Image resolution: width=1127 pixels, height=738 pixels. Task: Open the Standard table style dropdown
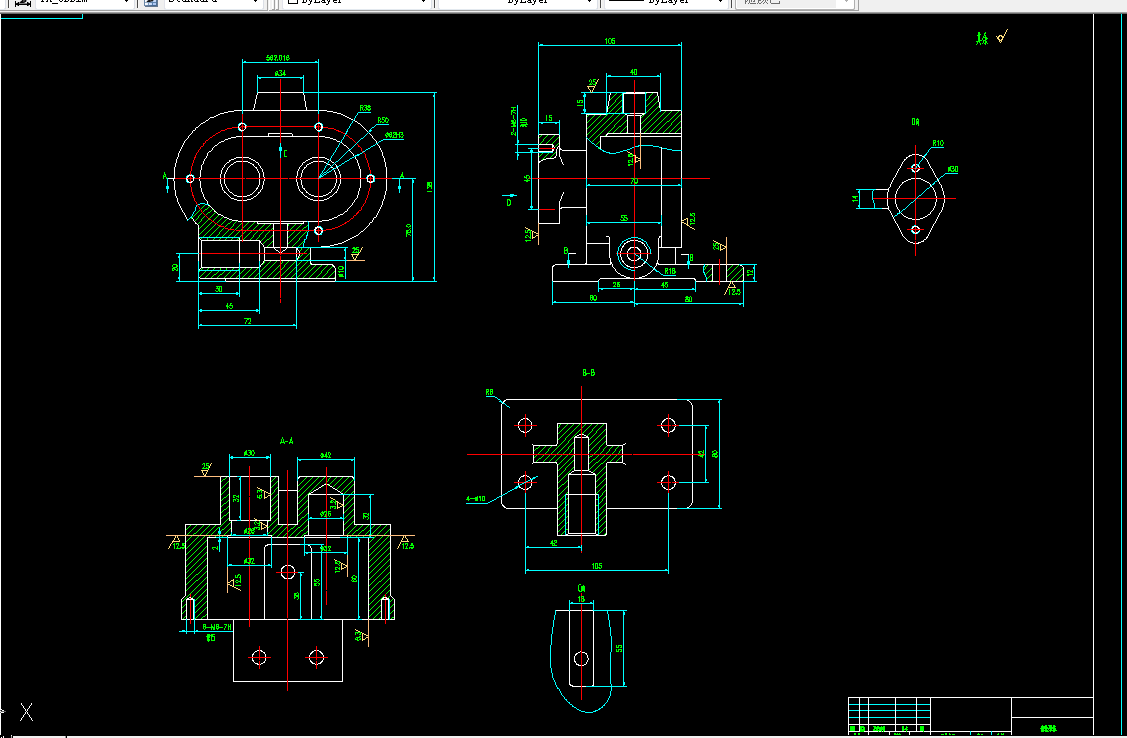tap(213, 2)
